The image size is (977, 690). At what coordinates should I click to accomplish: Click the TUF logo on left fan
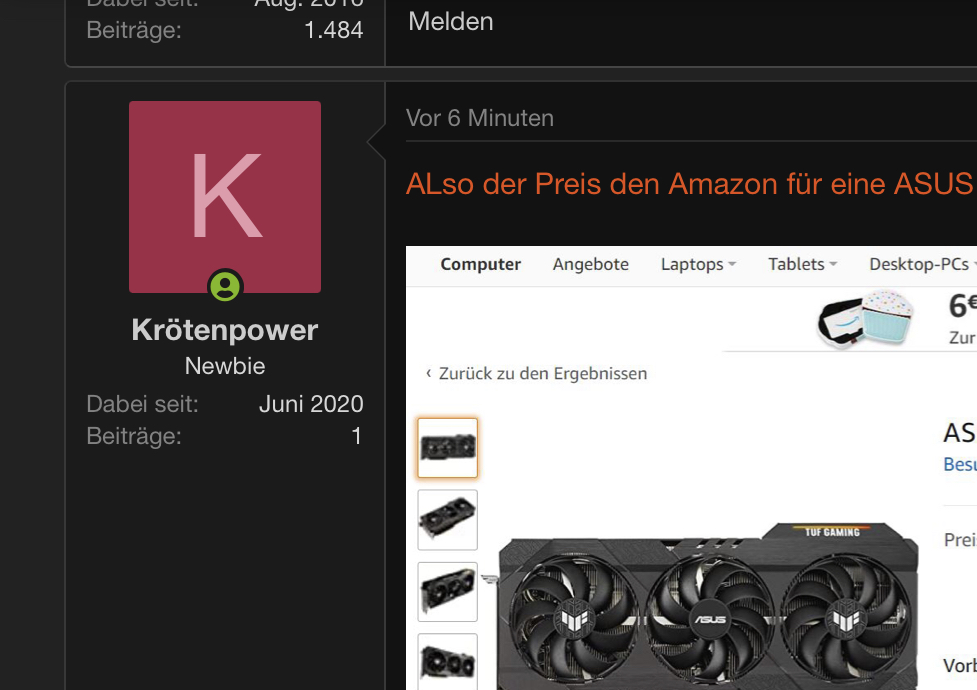[x=574, y=620]
